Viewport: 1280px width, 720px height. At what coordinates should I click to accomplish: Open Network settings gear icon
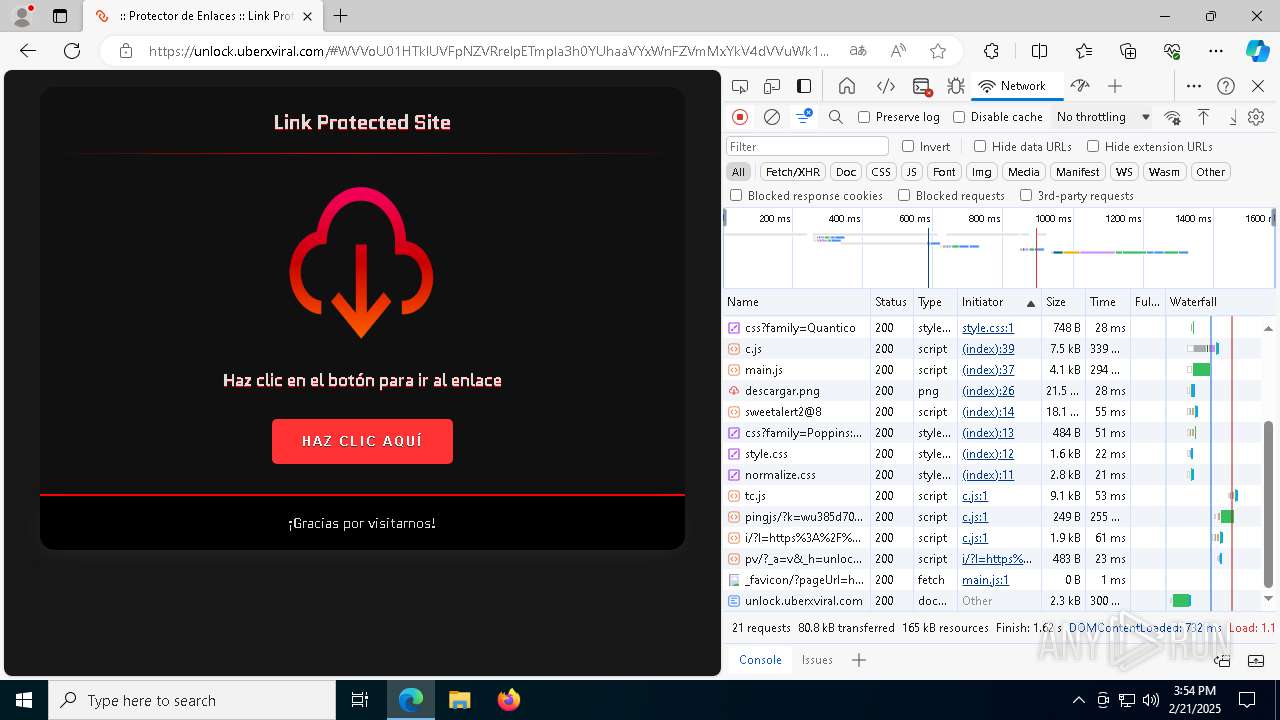tap(1256, 117)
